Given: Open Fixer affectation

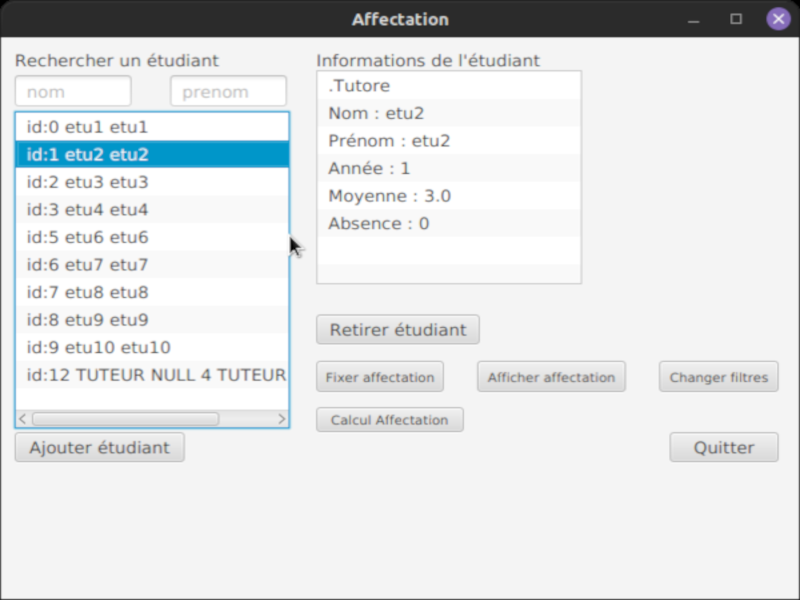Looking at the screenshot, I should [x=380, y=377].
